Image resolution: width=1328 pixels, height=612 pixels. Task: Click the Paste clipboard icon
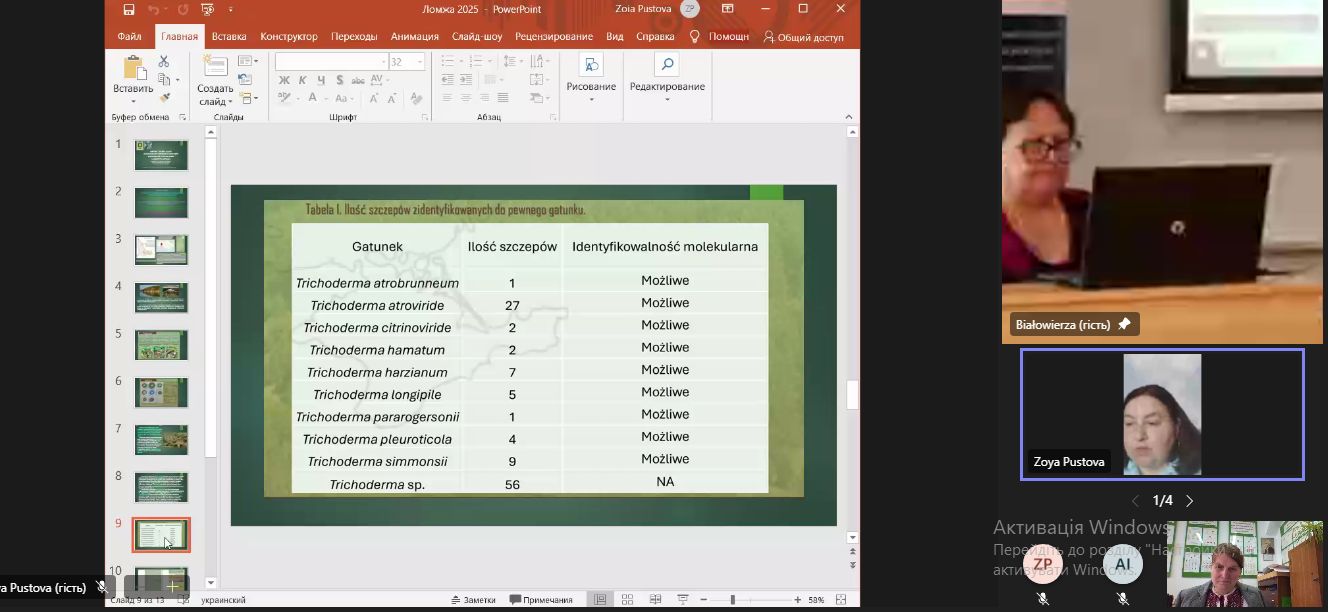[x=133, y=68]
